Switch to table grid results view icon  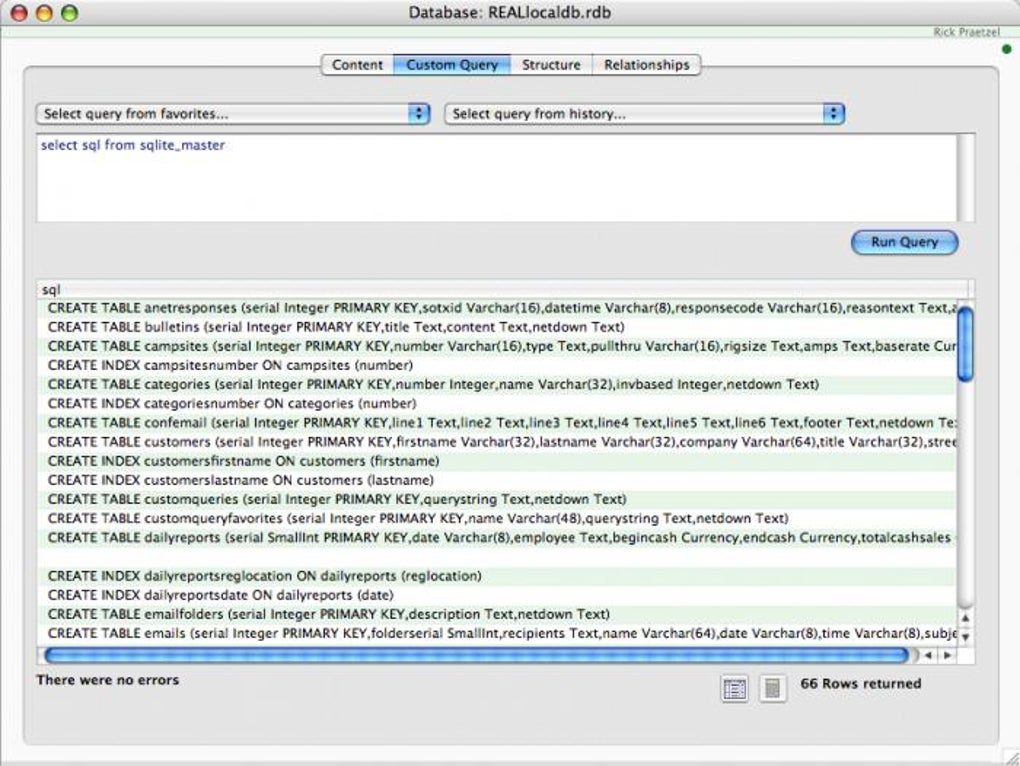point(734,688)
